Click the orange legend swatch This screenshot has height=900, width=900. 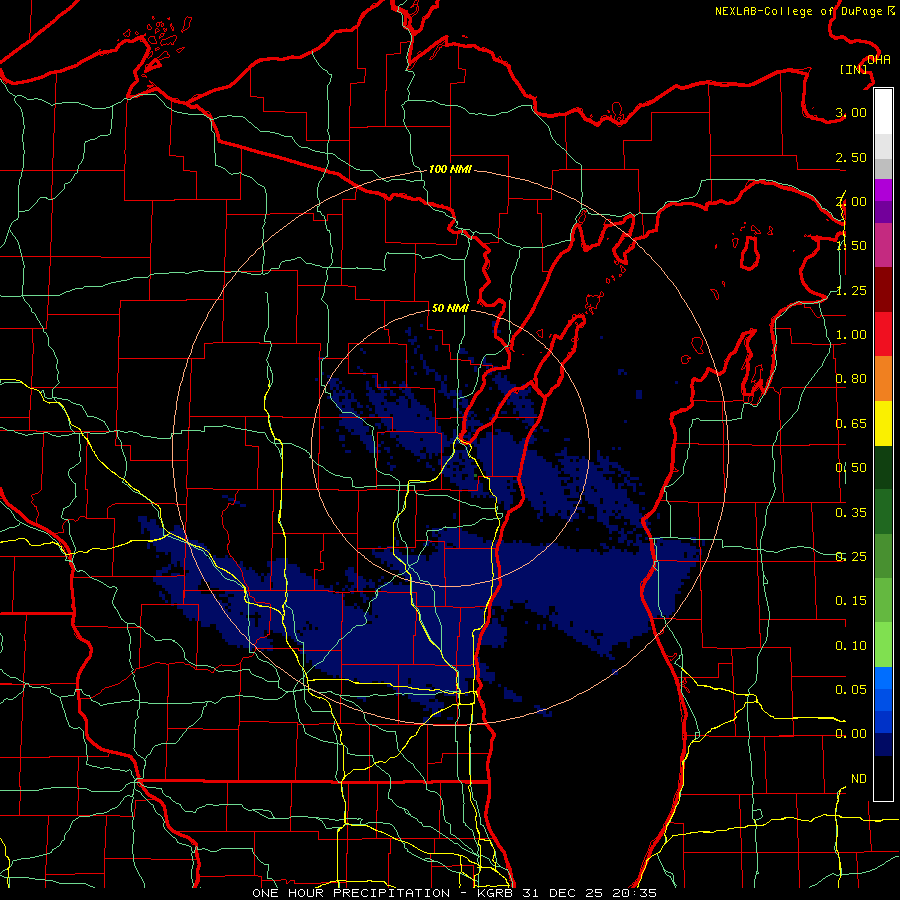point(883,379)
